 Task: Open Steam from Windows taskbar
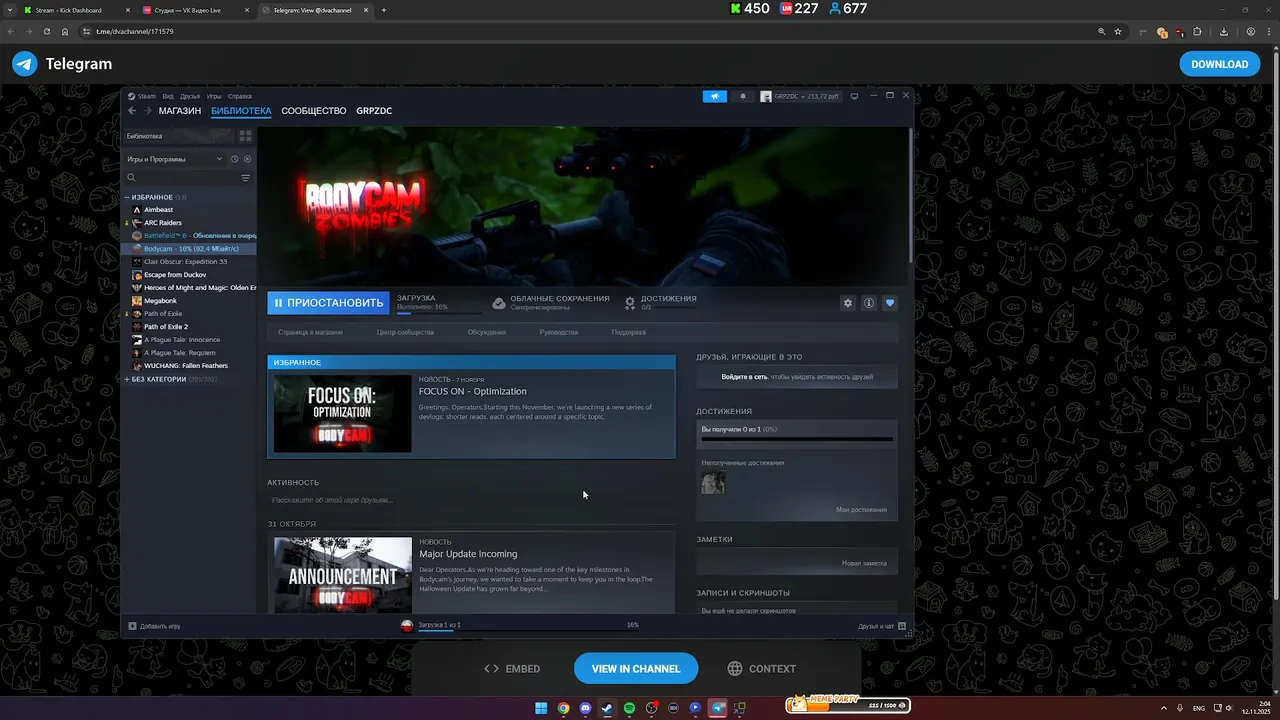click(x=607, y=708)
